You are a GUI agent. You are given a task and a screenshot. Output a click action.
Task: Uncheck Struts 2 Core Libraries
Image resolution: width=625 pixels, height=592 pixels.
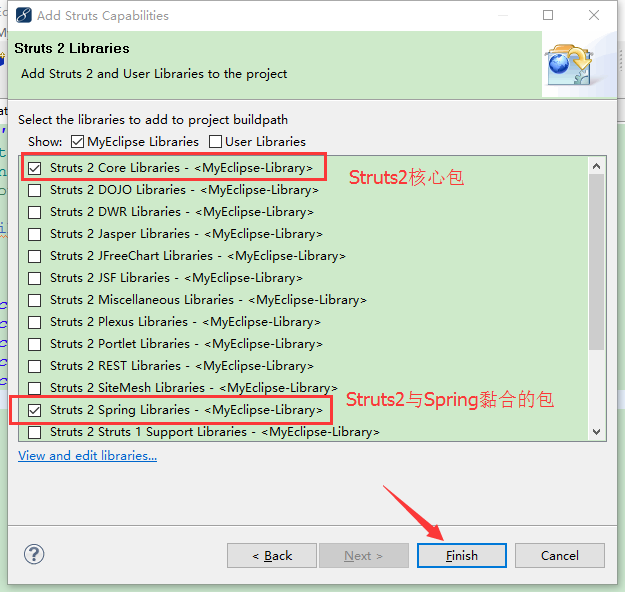coord(35,168)
